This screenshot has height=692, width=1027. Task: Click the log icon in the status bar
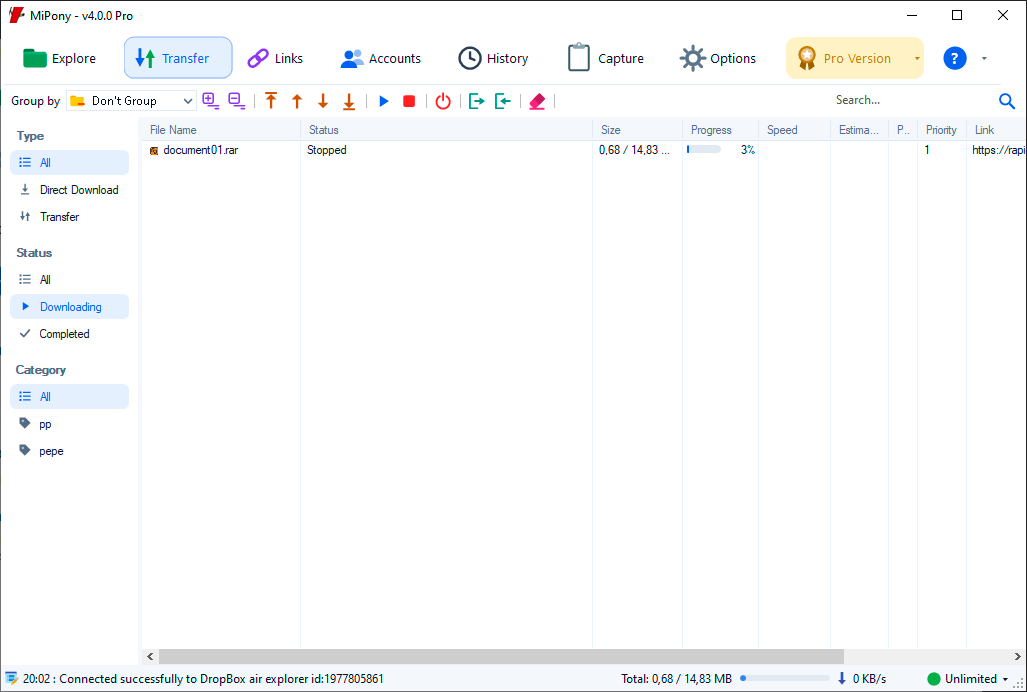click(x=12, y=678)
